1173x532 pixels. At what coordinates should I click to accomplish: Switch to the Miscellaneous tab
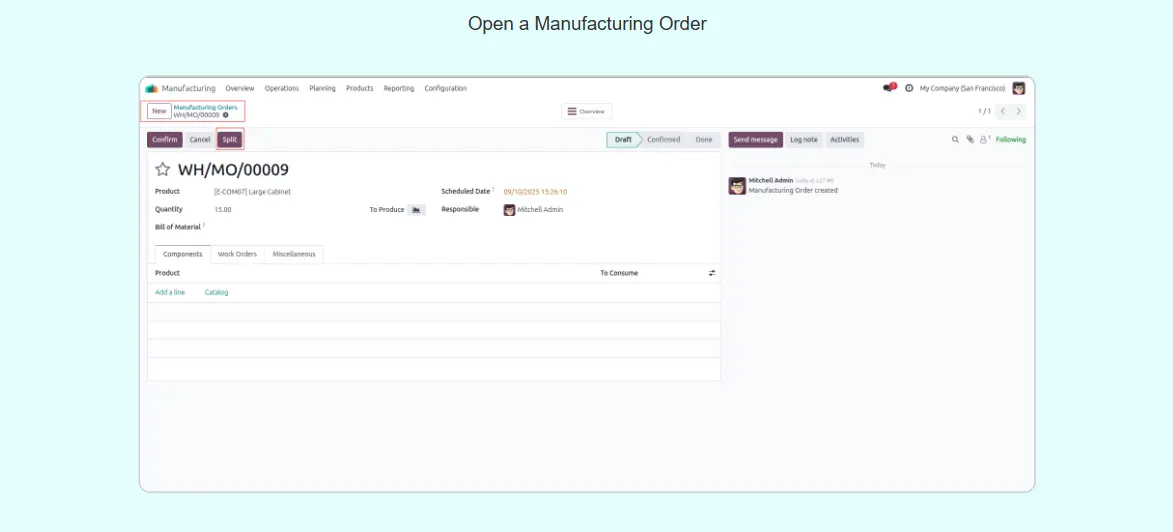[x=294, y=254]
